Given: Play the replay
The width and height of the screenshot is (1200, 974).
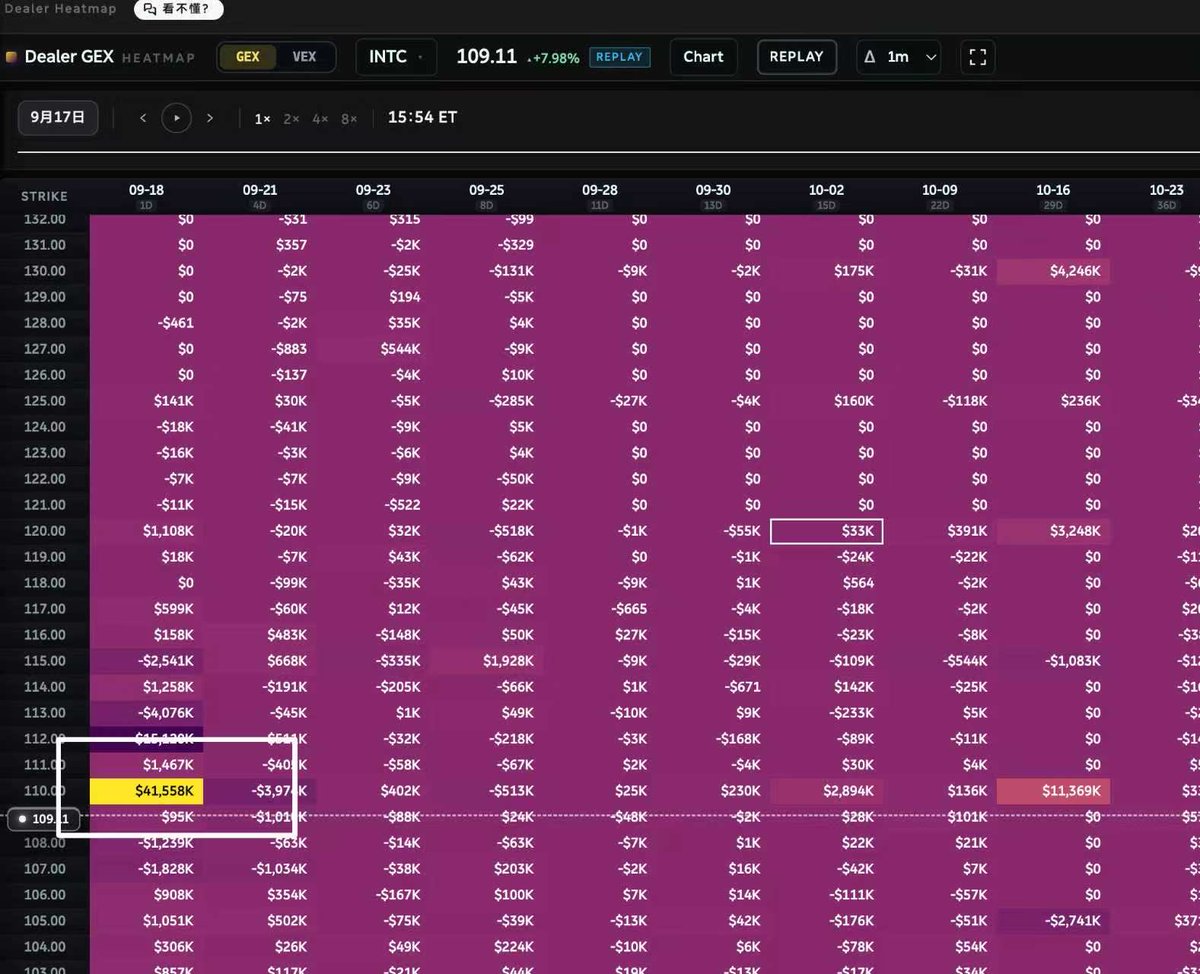Looking at the screenshot, I should point(177,118).
